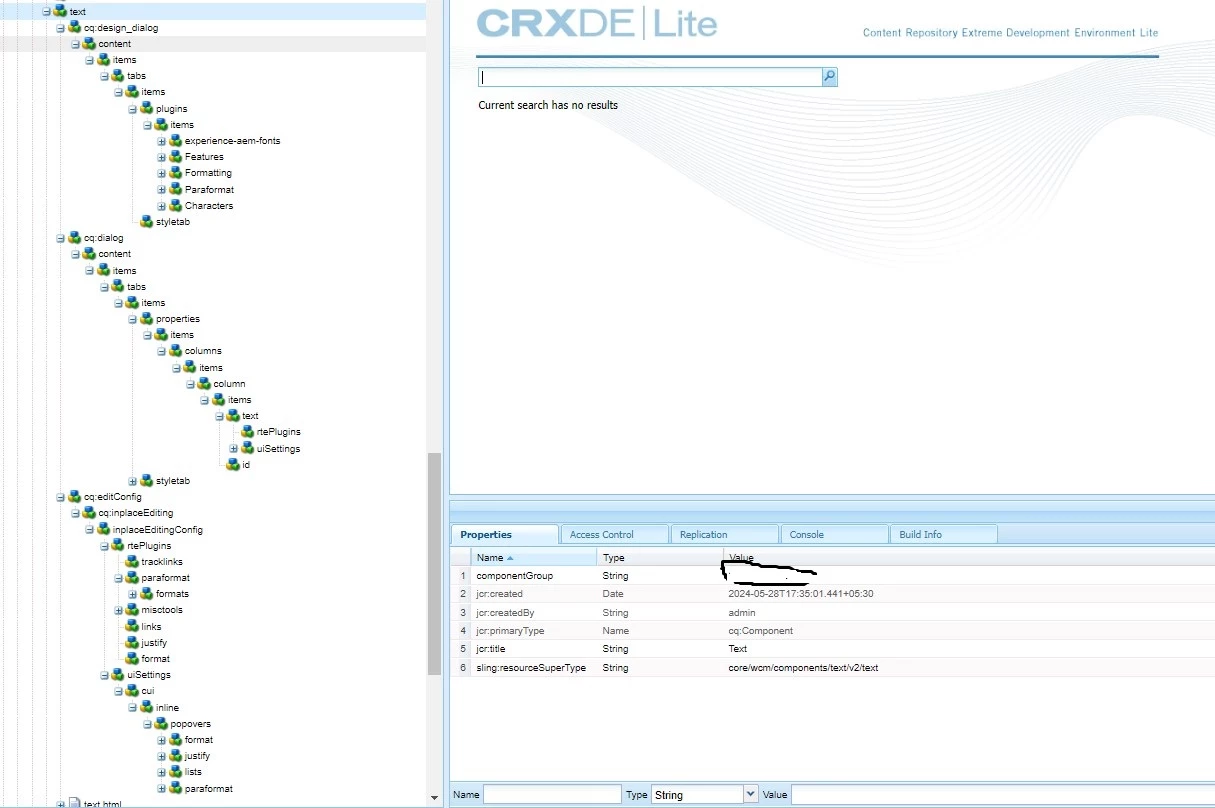Click the id node icon
Screen dimensions: 1215x808
click(x=233, y=465)
